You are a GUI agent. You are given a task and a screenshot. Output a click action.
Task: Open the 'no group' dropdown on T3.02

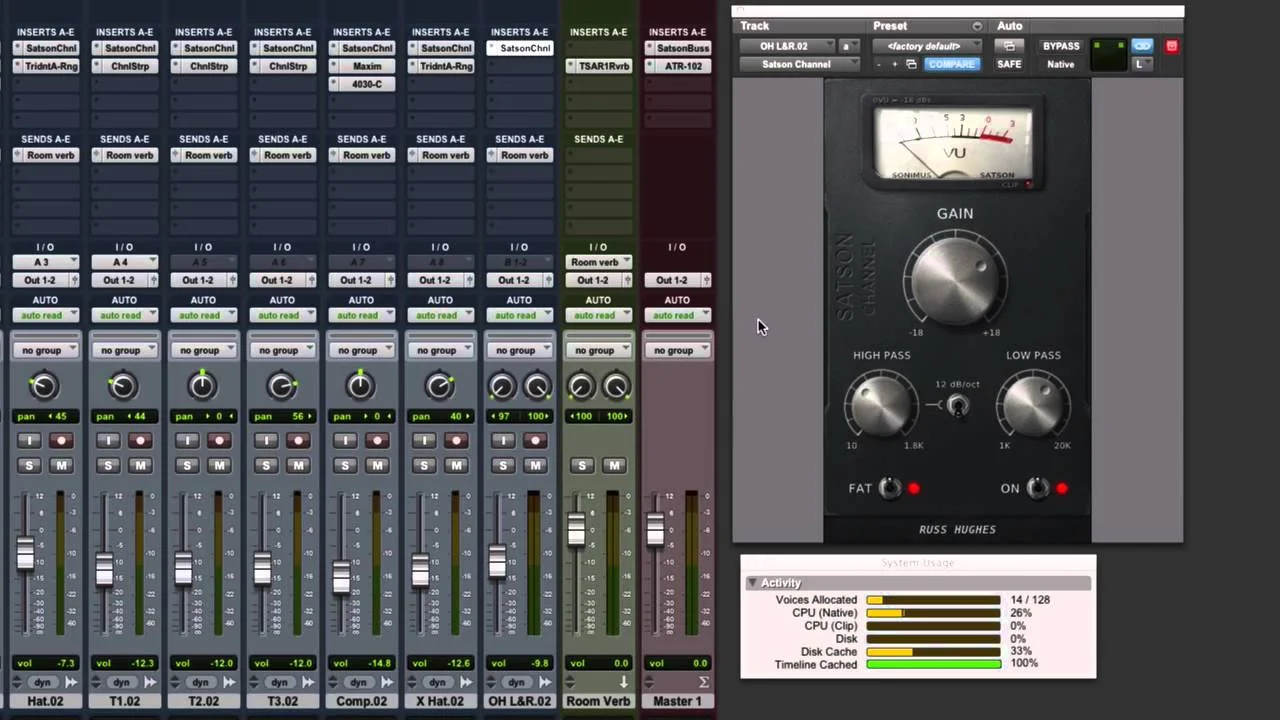point(282,350)
